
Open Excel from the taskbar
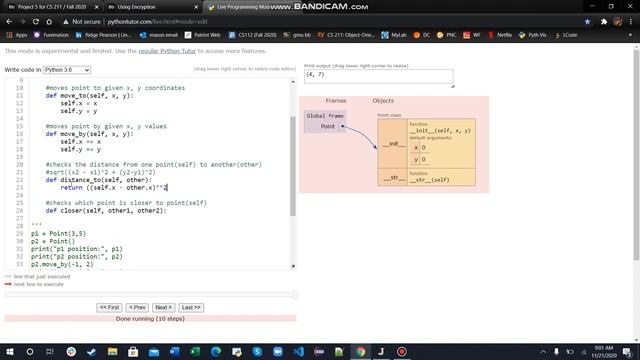tap(195, 351)
